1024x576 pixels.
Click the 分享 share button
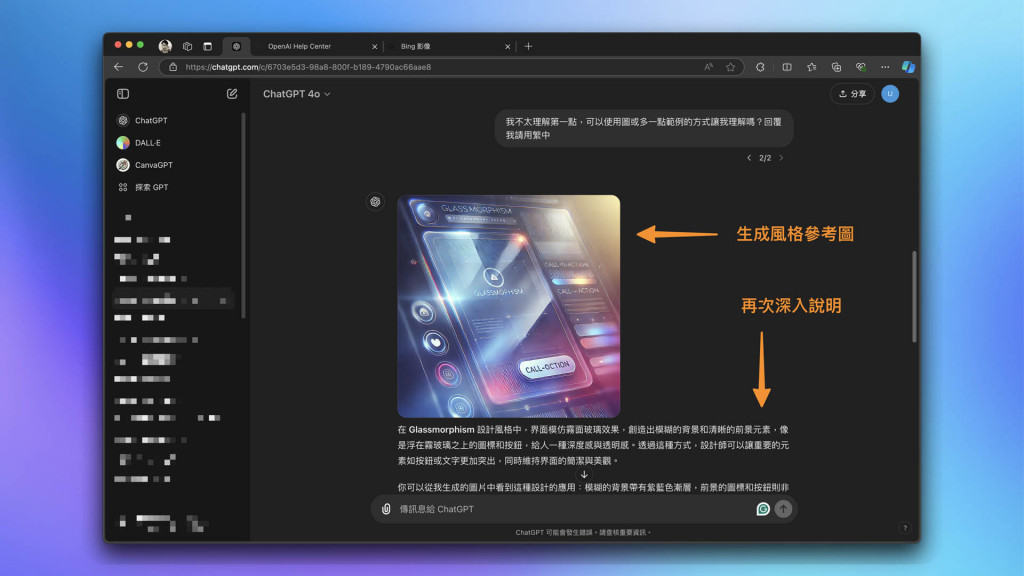point(852,93)
